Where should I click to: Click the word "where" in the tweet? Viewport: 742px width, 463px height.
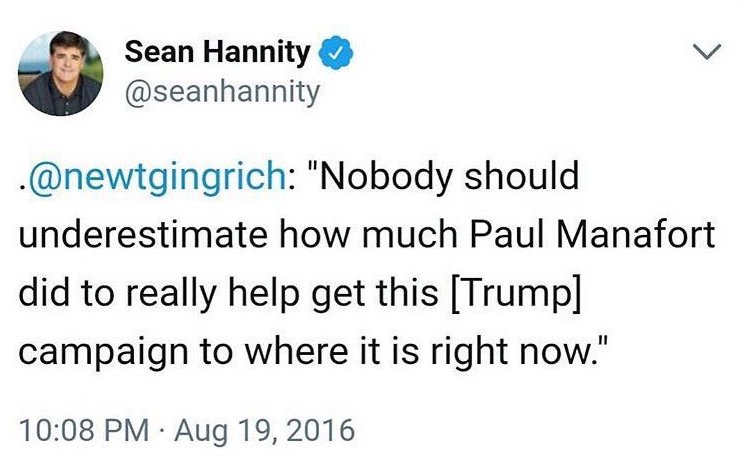point(296,352)
